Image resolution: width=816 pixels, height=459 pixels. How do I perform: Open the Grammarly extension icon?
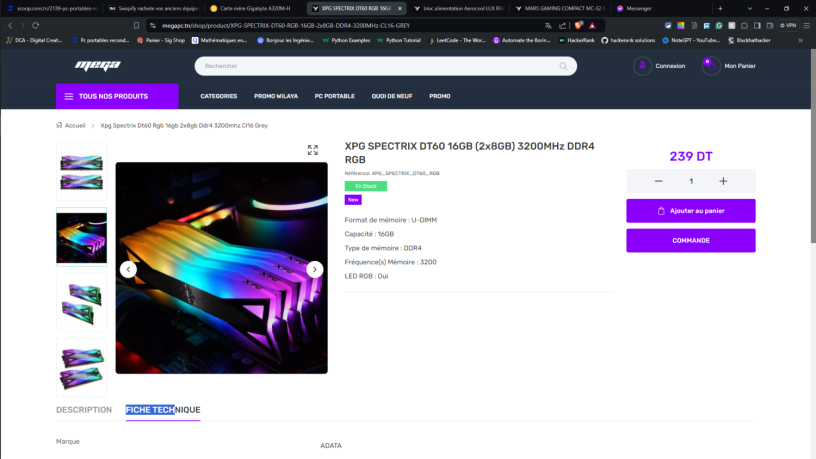[x=719, y=26]
